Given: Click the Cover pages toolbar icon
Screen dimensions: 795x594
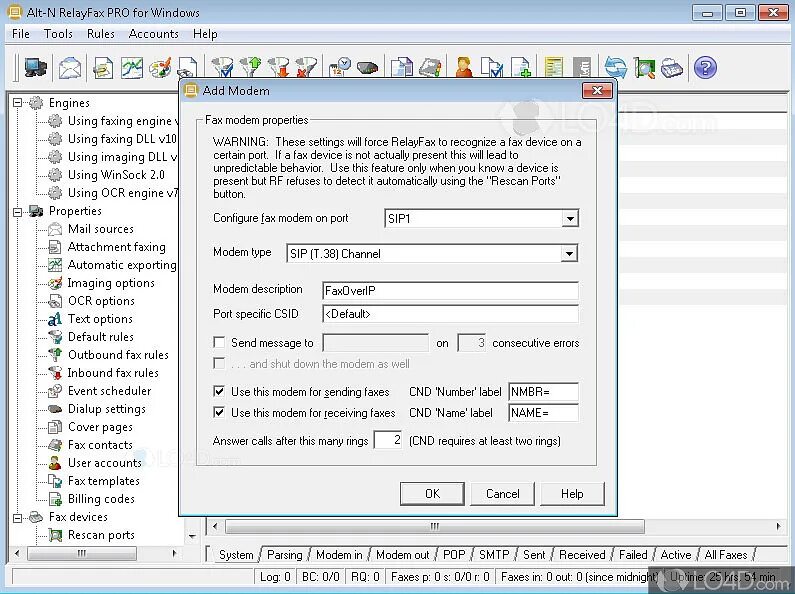Looking at the screenshot, I should tap(402, 67).
